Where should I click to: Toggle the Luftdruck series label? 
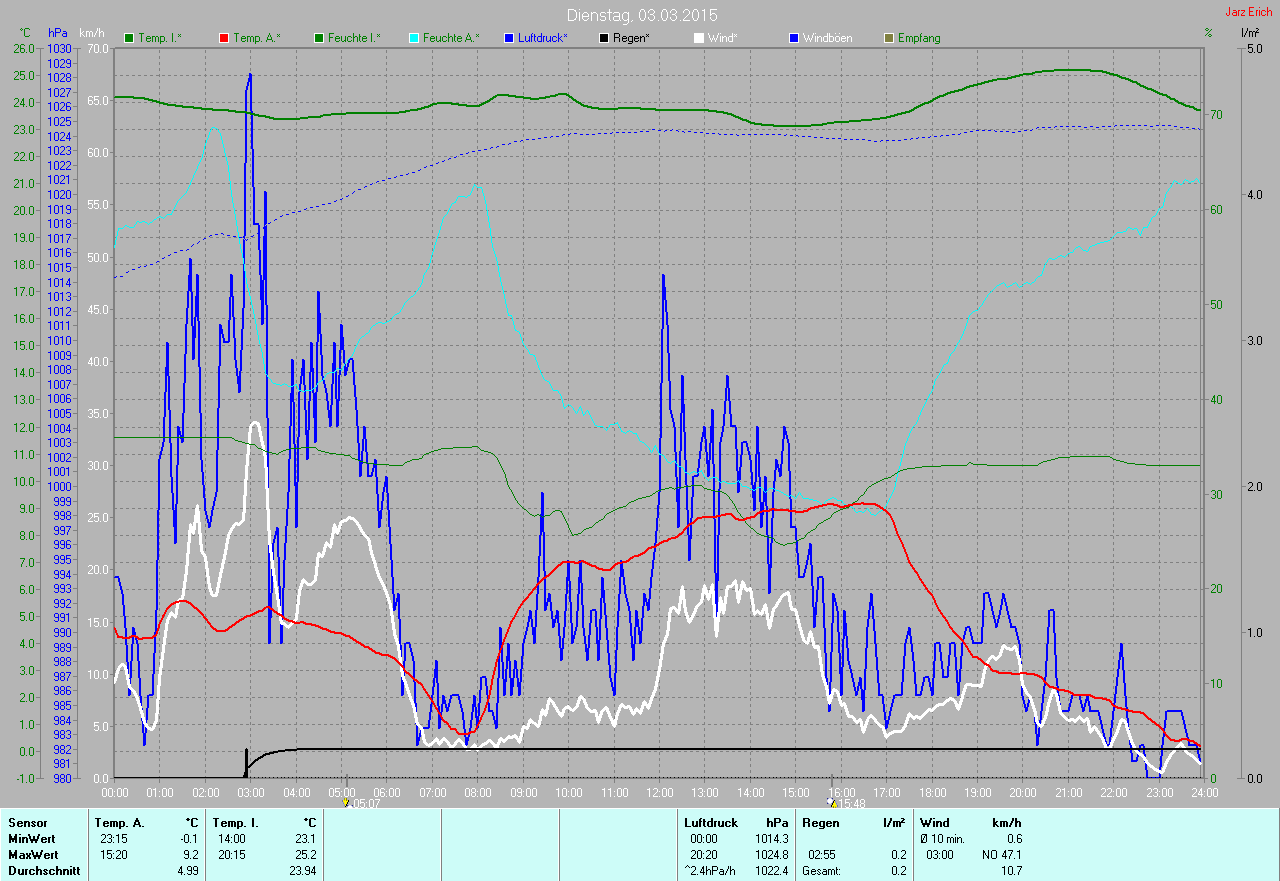(x=543, y=38)
